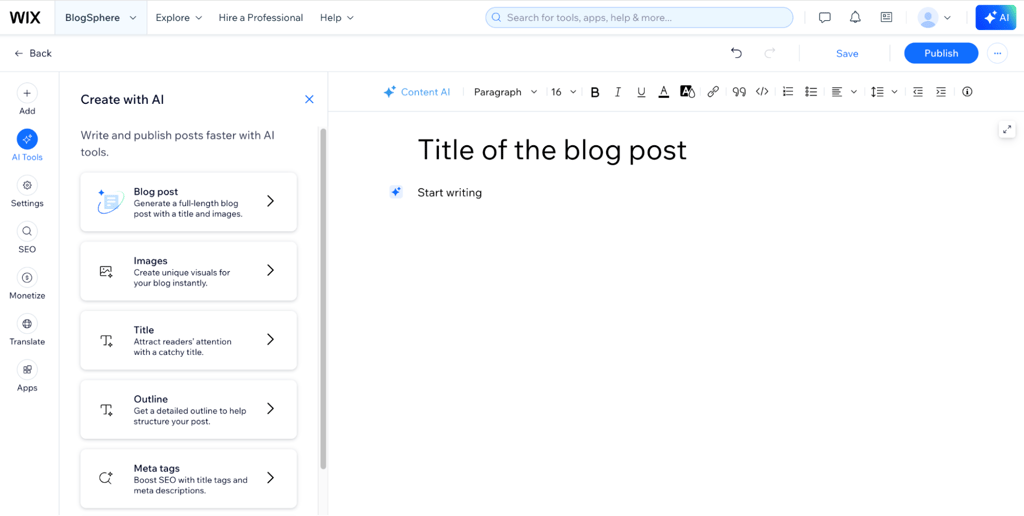1024x516 pixels.
Task: Open the more actions ellipsis
Action: [x=997, y=53]
